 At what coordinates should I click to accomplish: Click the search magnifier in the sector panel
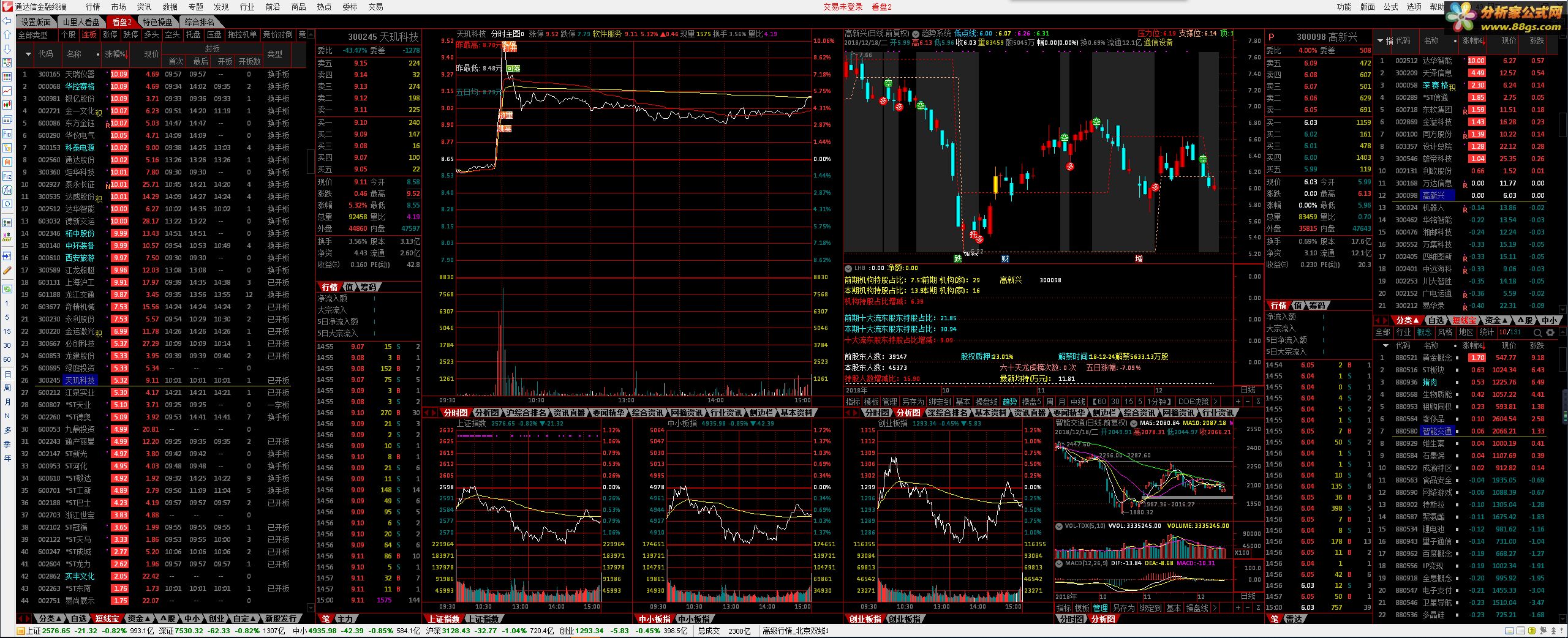coord(1538,332)
